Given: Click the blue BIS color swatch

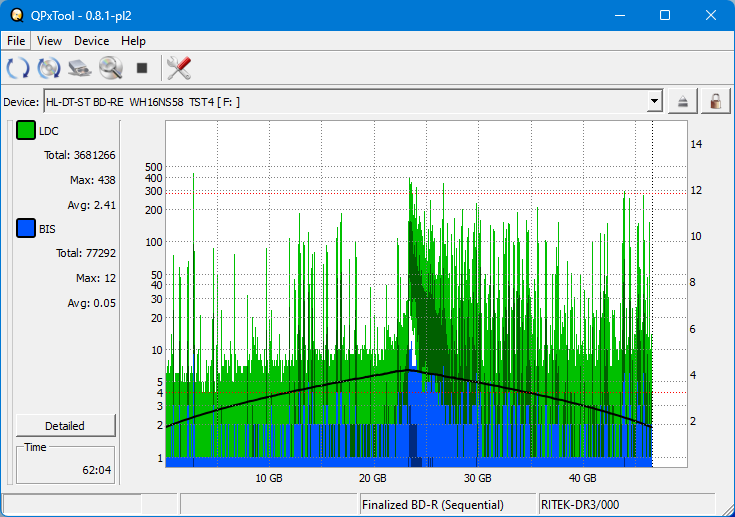Looking at the screenshot, I should (26, 228).
